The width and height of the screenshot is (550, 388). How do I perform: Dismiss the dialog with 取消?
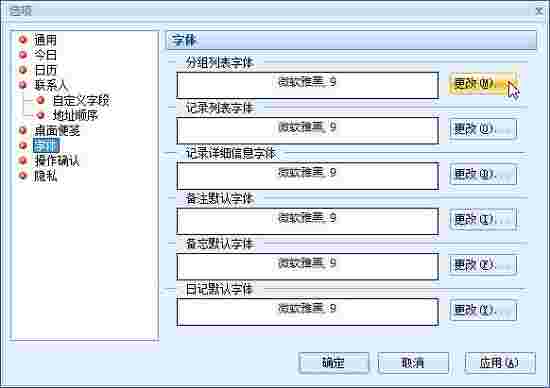coord(413,363)
